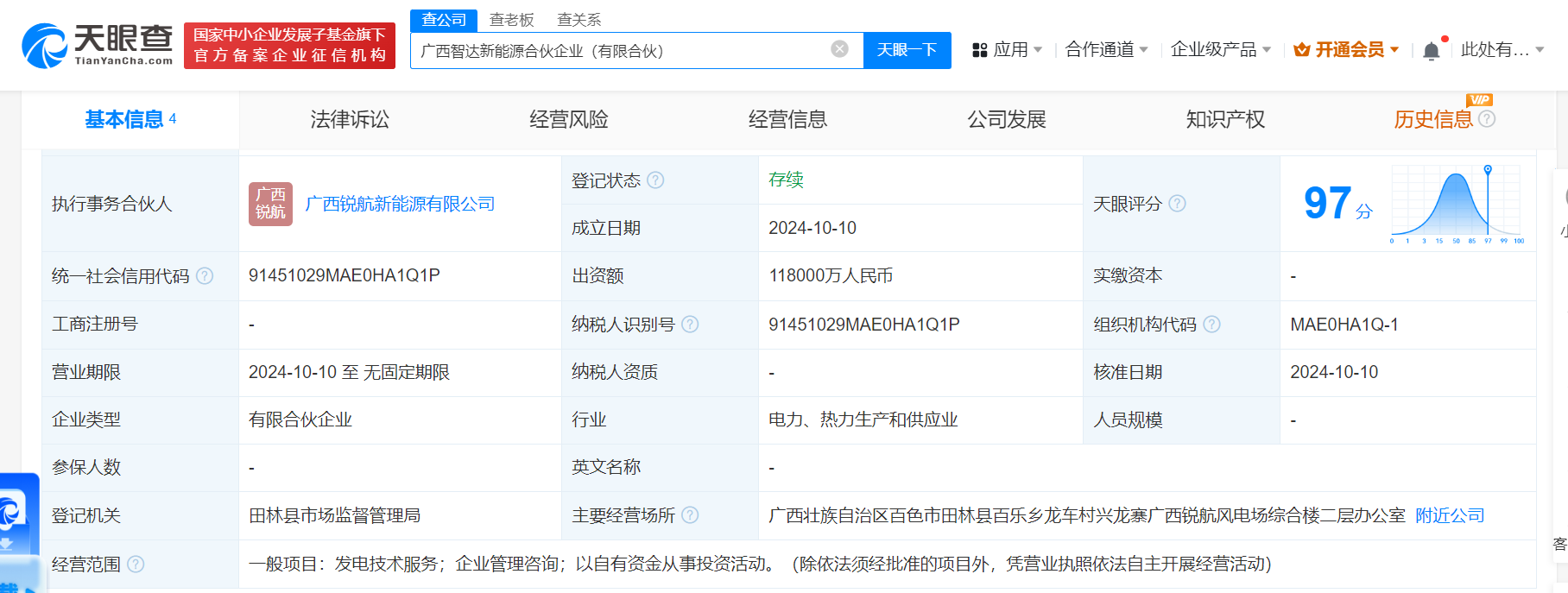Image resolution: width=1568 pixels, height=593 pixels.
Task: Click help icon next to 登记状态
Action: pyautogui.click(x=656, y=180)
